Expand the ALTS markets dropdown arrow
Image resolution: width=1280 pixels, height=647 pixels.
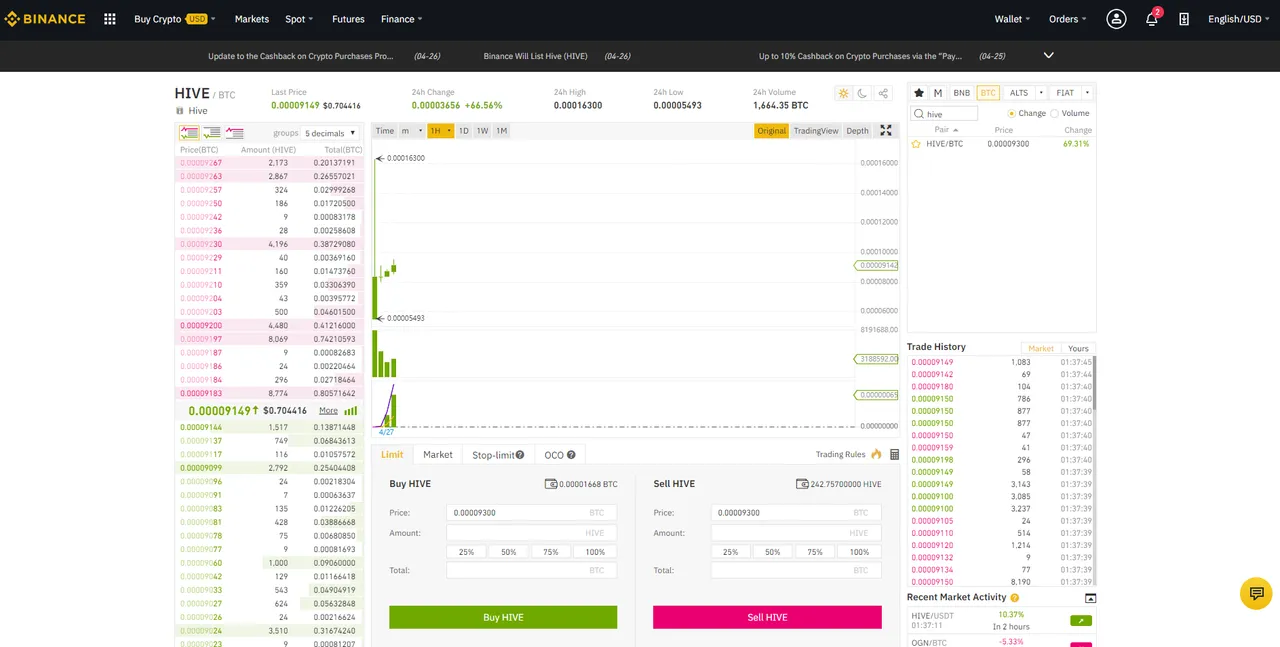(x=1041, y=93)
